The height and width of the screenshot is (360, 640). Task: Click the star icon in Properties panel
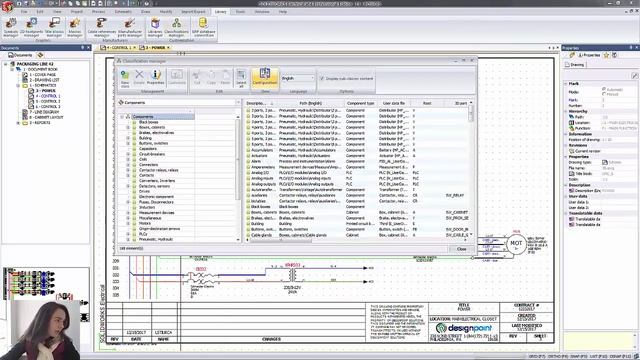(607, 55)
